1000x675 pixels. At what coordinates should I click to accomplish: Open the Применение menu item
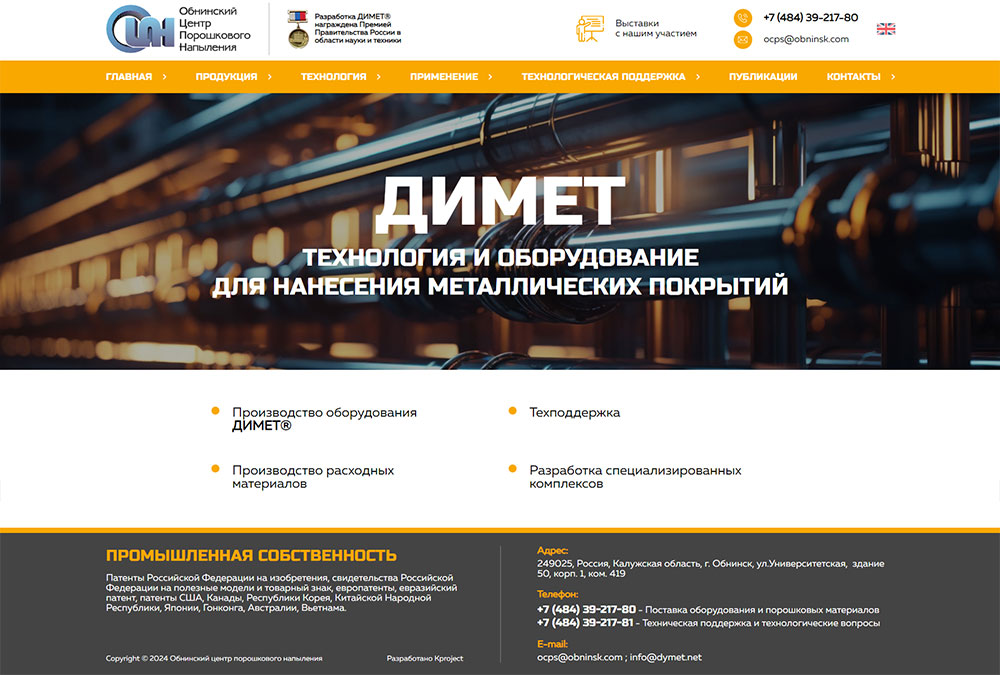point(444,77)
